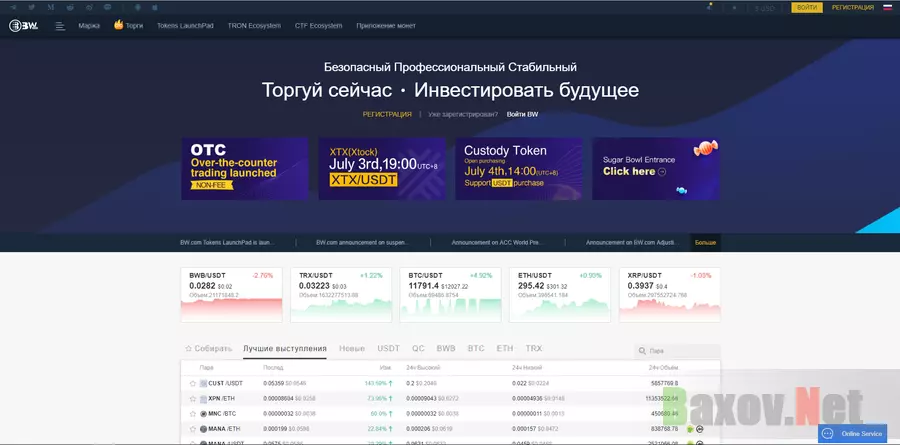Favorite the XPN/ETH pair star
The image size is (900, 445).
(x=193, y=398)
